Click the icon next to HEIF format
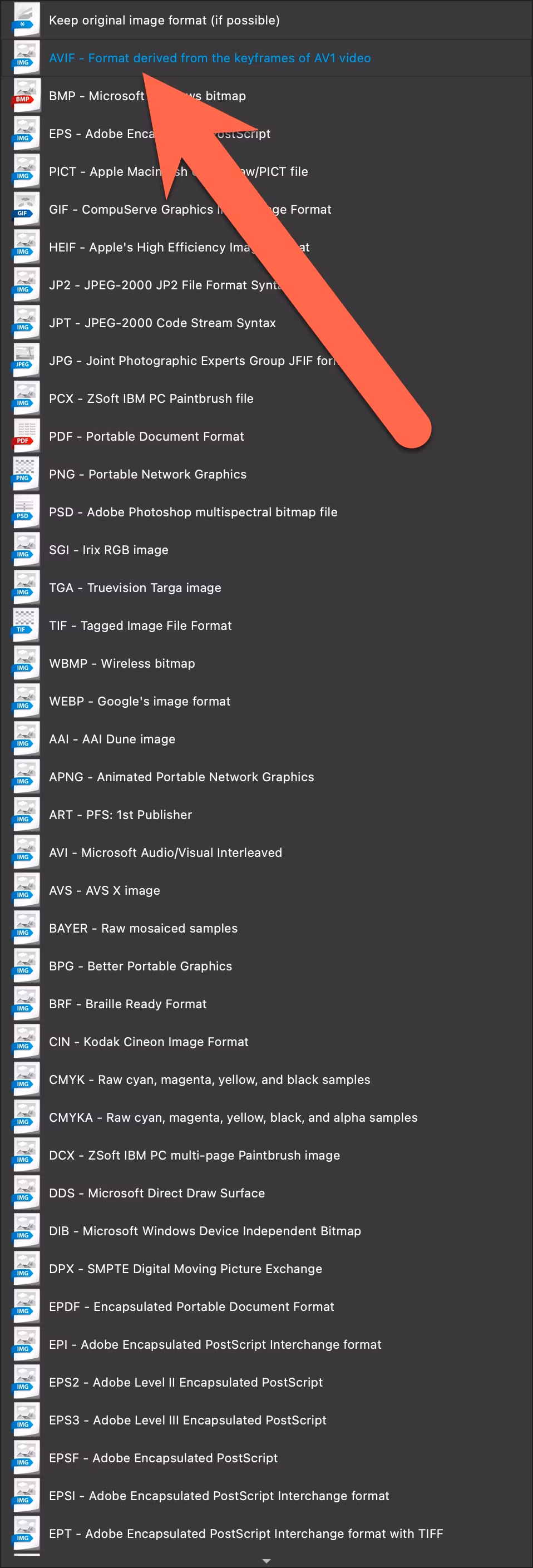Viewport: 533px width, 1568px height. 26,246
